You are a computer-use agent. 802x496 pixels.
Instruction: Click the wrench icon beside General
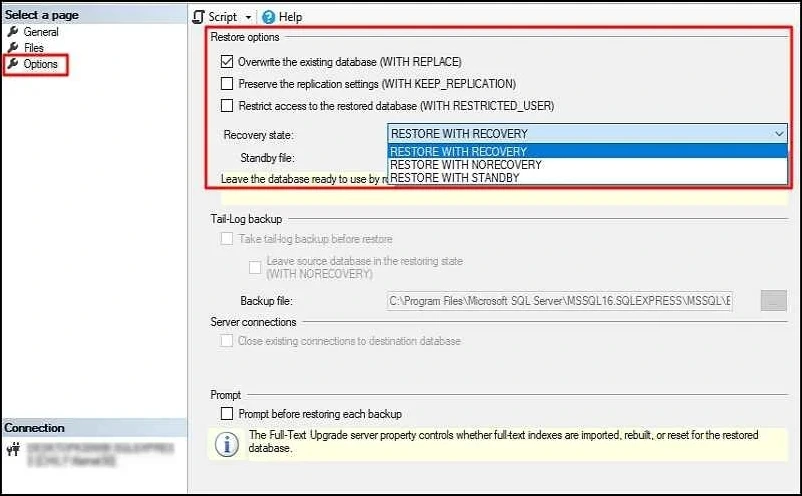coord(13,32)
